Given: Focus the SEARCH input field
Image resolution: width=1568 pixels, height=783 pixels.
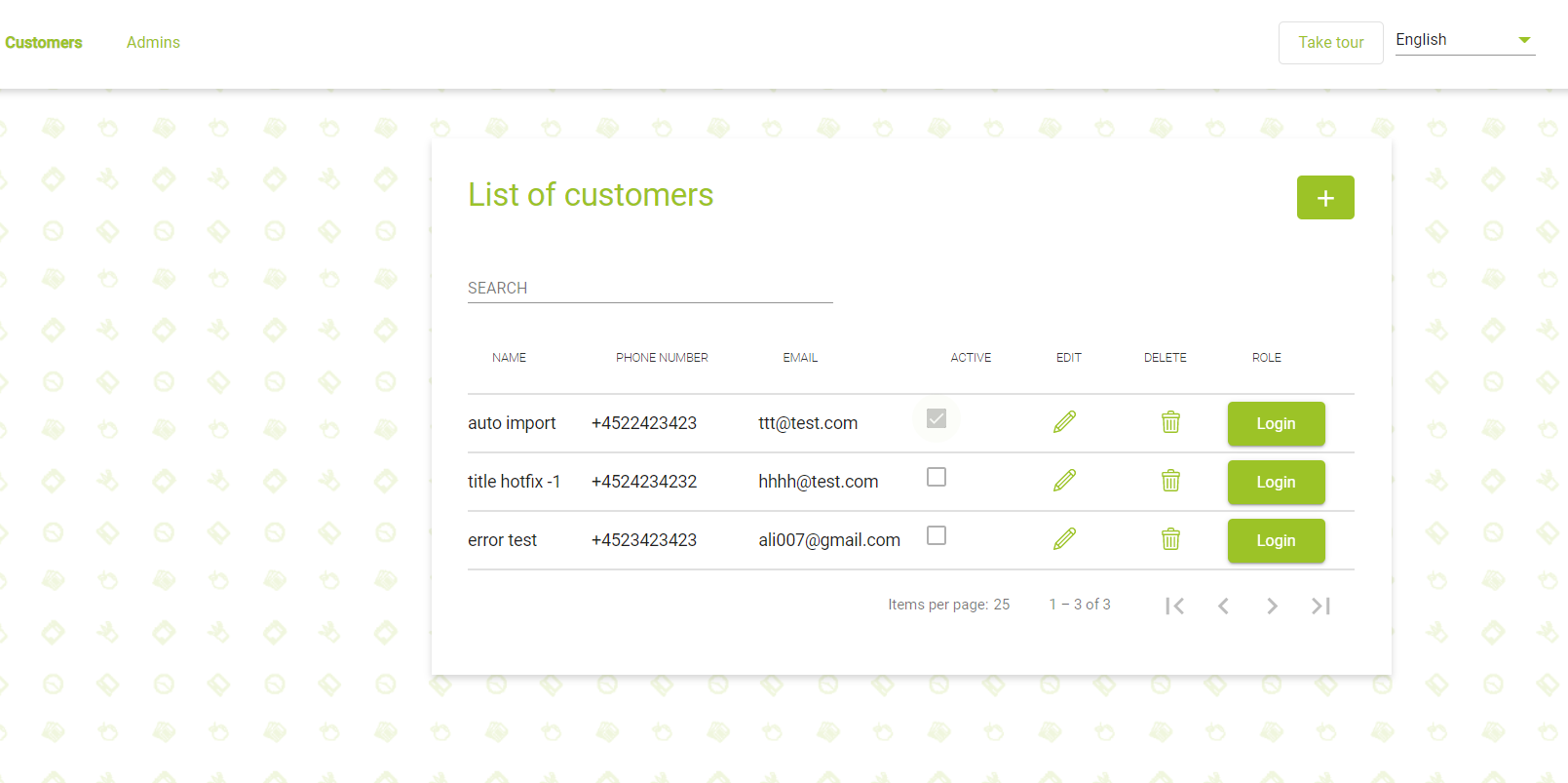Looking at the screenshot, I should point(649,289).
